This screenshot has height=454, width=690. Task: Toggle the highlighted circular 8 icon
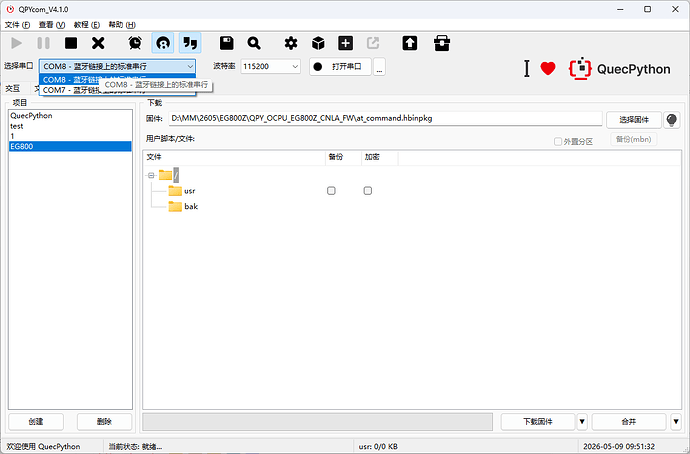click(x=163, y=43)
